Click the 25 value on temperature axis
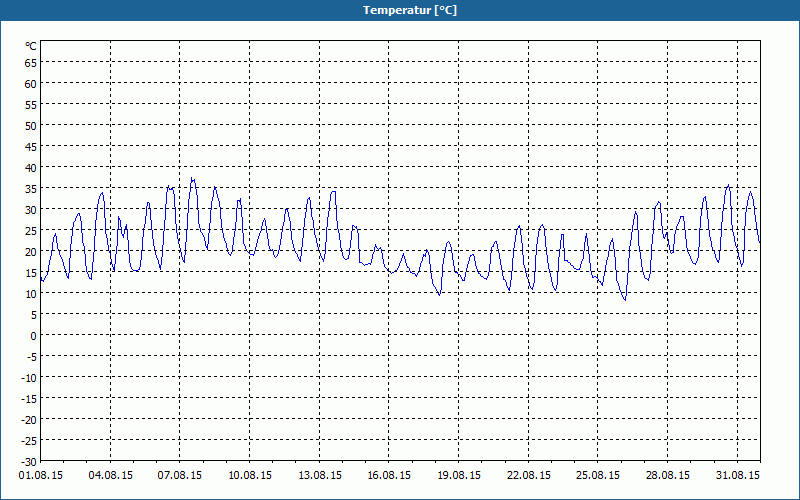 point(31,231)
